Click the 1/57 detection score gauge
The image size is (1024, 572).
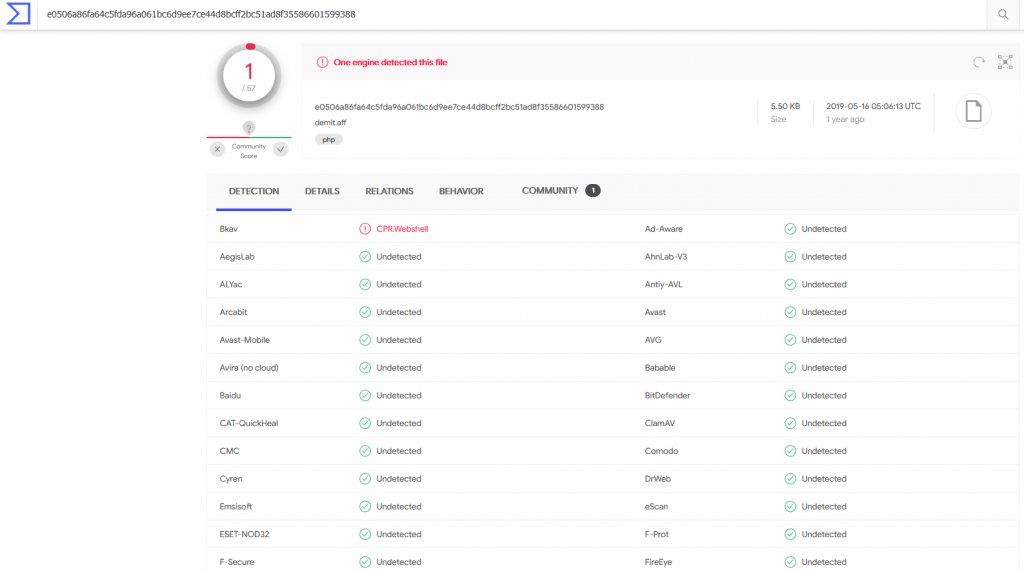(249, 76)
